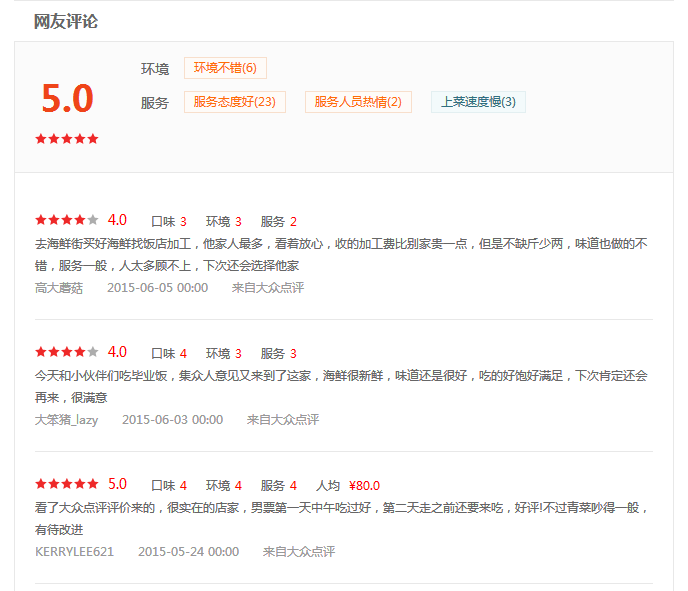Click the date 2015-06-05 00:00
This screenshot has width=688, height=591.
point(158,288)
